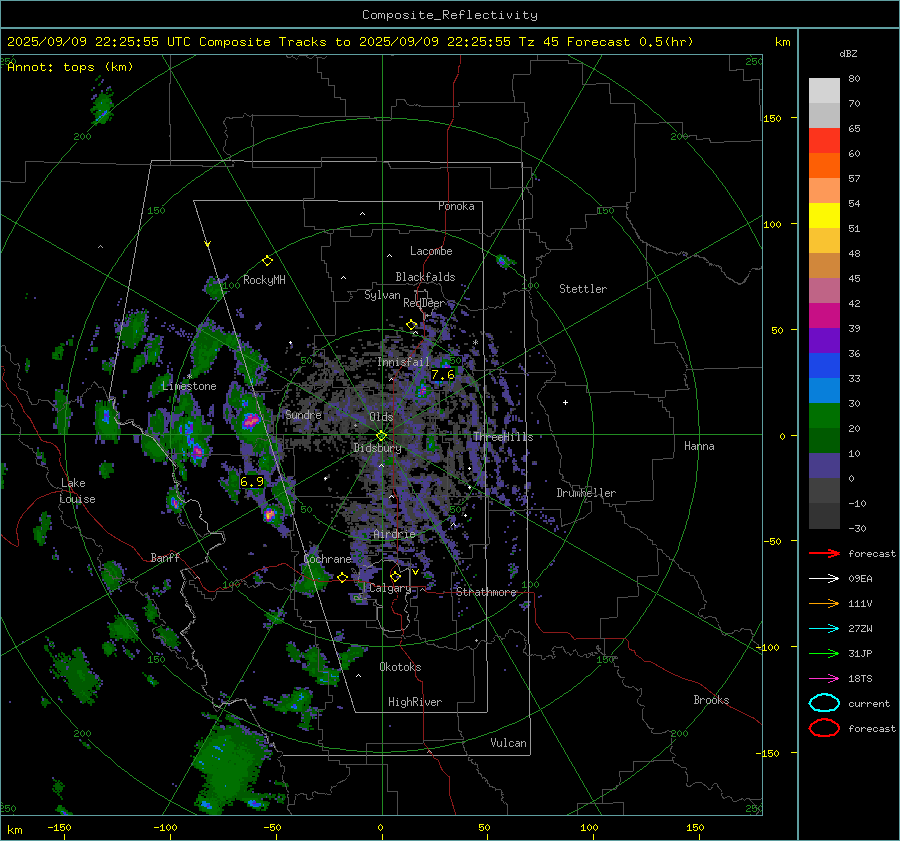The image size is (900, 841).
Task: Click the Banff label
Action: tap(165, 557)
